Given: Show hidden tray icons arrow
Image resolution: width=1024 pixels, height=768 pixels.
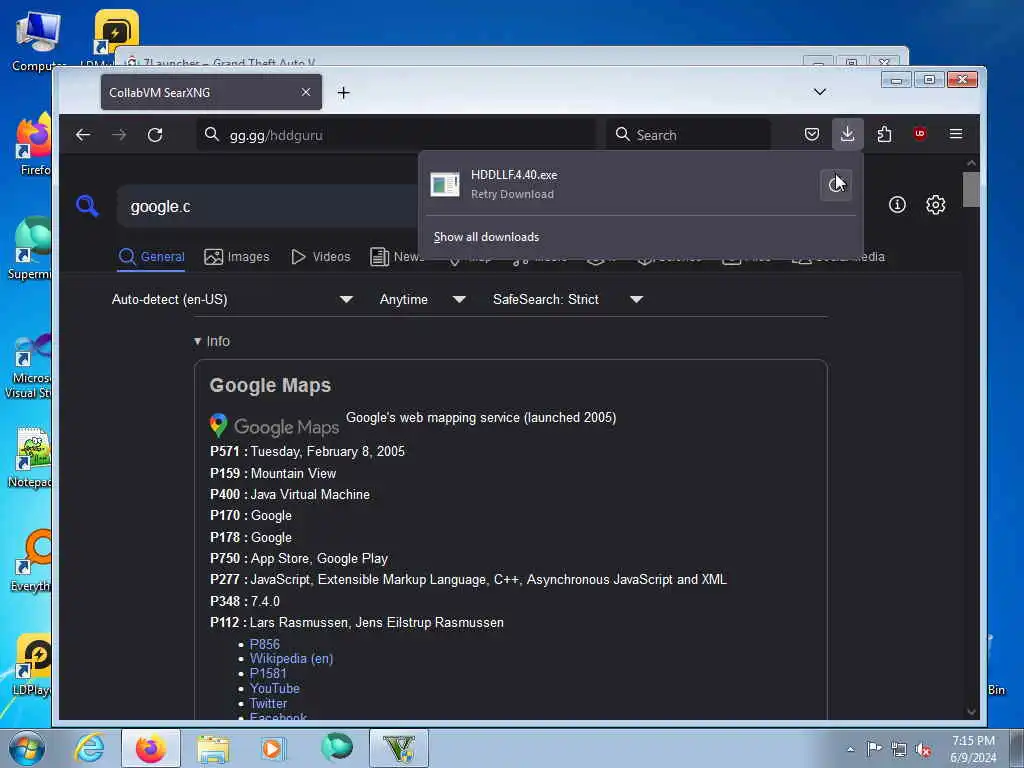Looking at the screenshot, I should (x=850, y=749).
